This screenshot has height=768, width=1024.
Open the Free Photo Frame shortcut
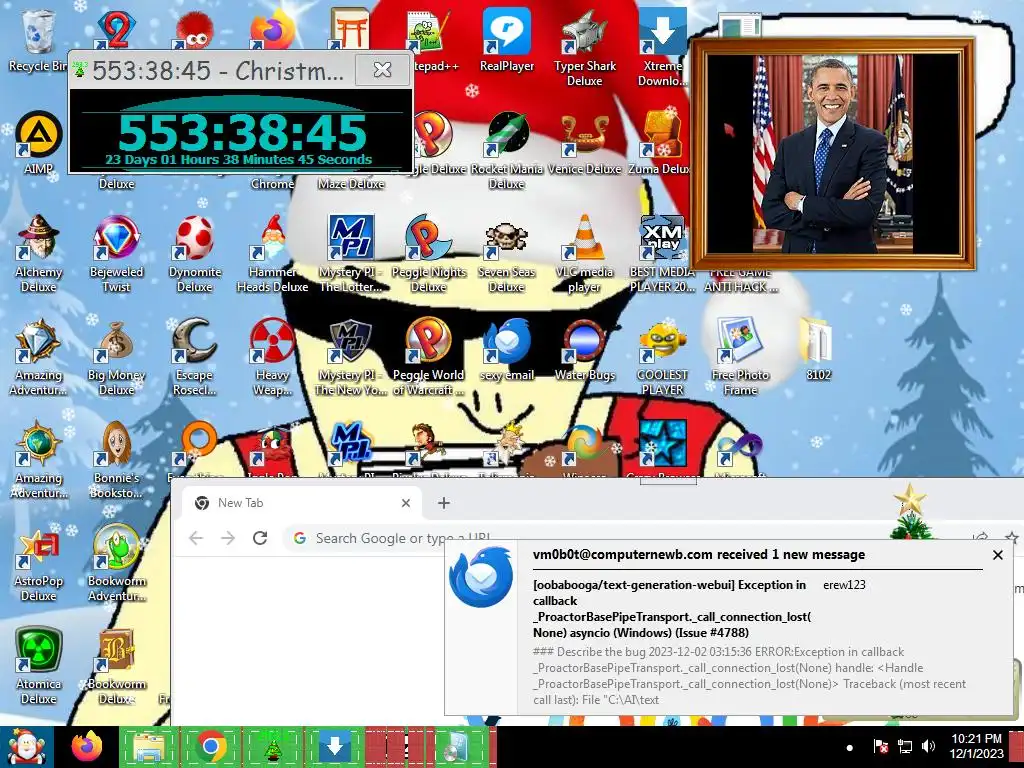coord(740,357)
